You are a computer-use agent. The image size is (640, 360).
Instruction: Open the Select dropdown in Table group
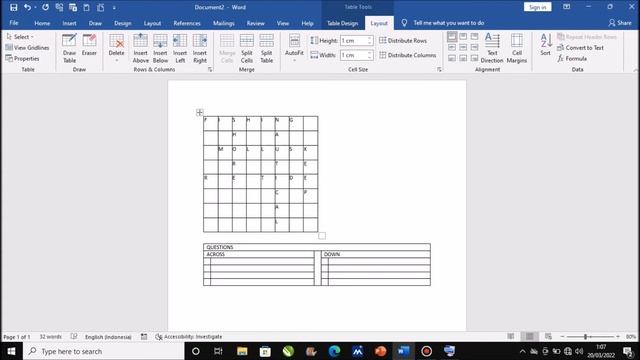coord(20,37)
